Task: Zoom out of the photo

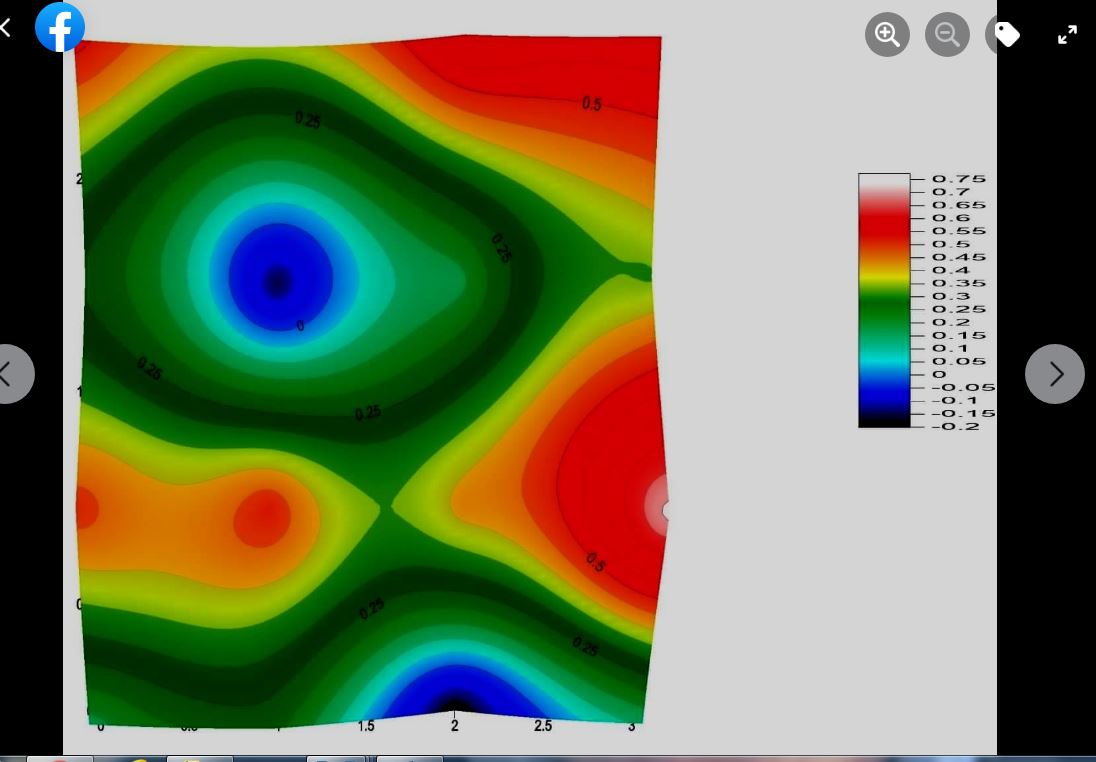Action: tap(946, 34)
